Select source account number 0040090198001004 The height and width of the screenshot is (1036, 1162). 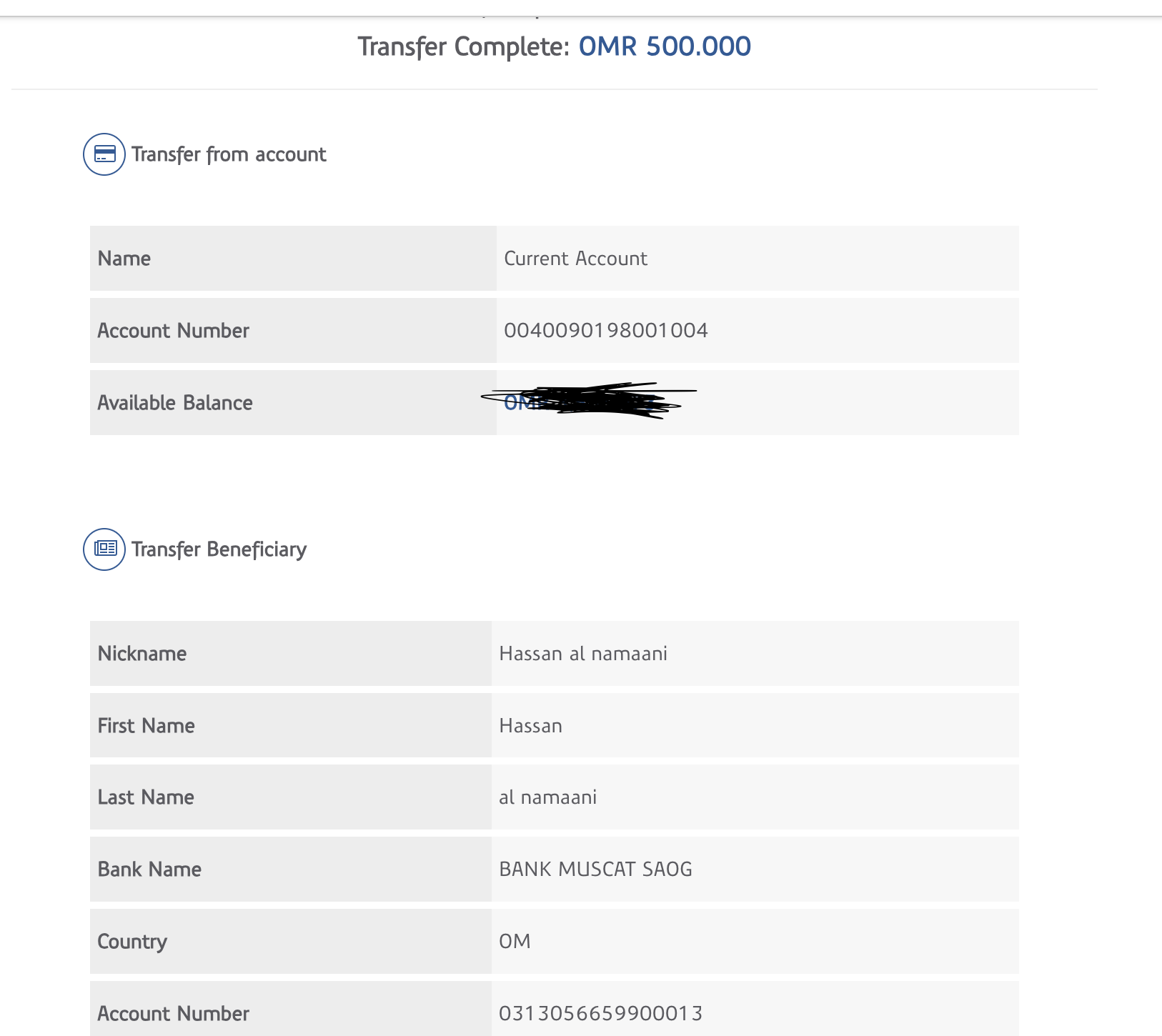605,330
